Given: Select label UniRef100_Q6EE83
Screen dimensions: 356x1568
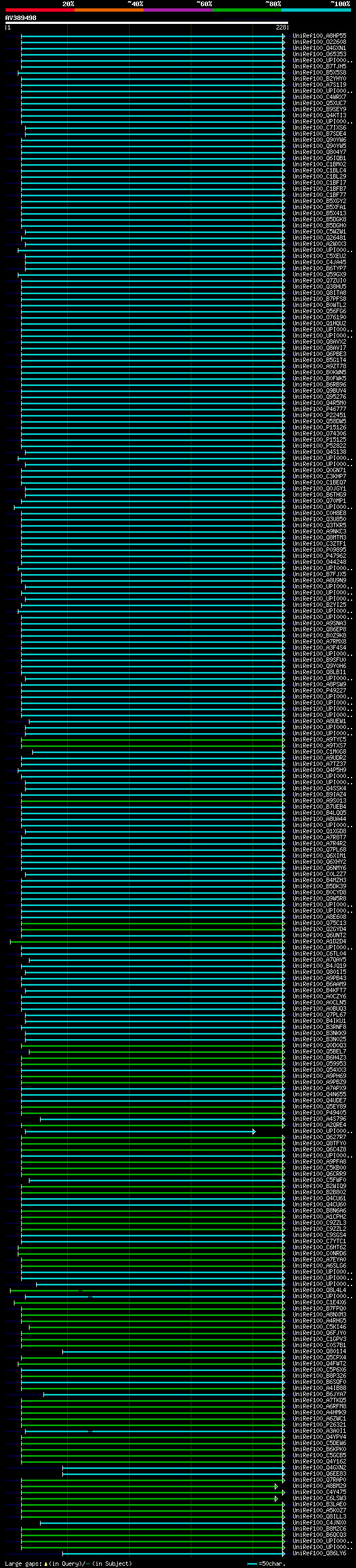Looking at the screenshot, I should point(319,1473).
